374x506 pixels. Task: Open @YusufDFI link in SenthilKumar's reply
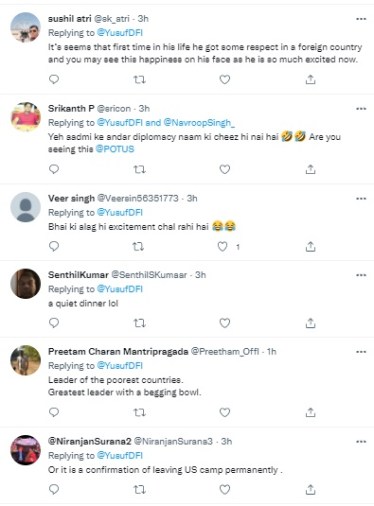tap(120, 289)
